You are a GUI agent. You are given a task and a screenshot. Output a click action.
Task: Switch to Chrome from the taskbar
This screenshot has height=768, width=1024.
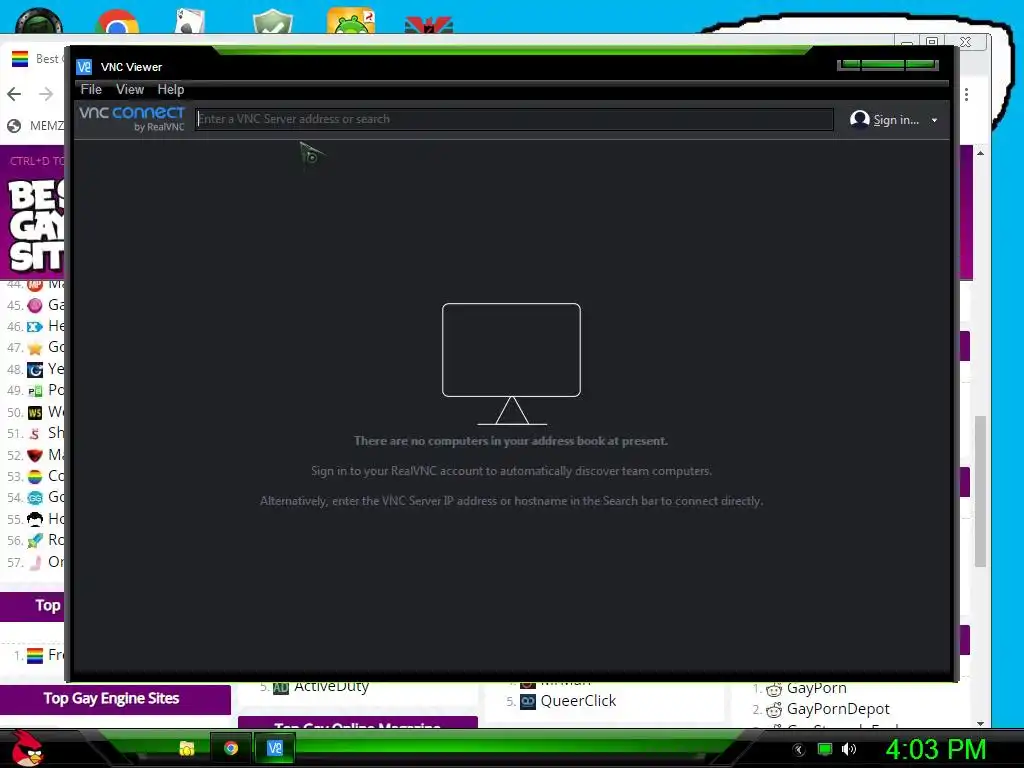[231, 748]
